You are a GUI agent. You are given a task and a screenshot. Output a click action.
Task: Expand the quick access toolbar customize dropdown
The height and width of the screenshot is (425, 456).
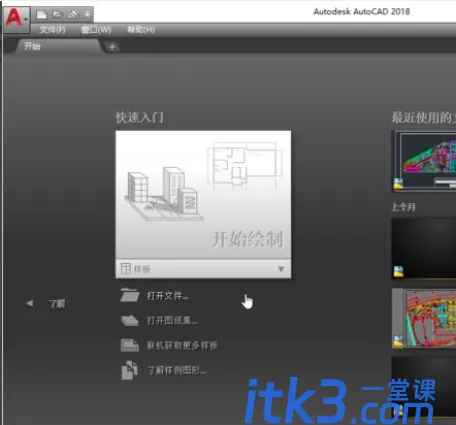coord(88,14)
